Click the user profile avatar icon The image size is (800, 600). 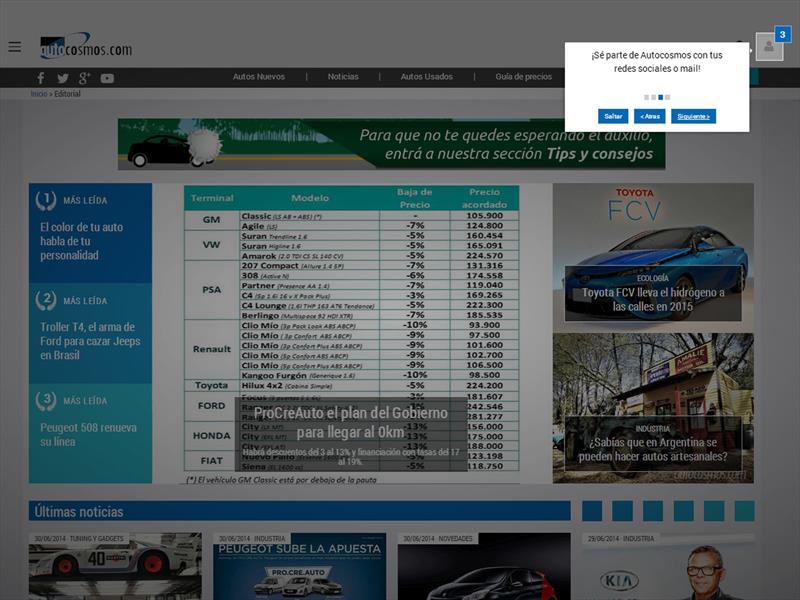(768, 47)
